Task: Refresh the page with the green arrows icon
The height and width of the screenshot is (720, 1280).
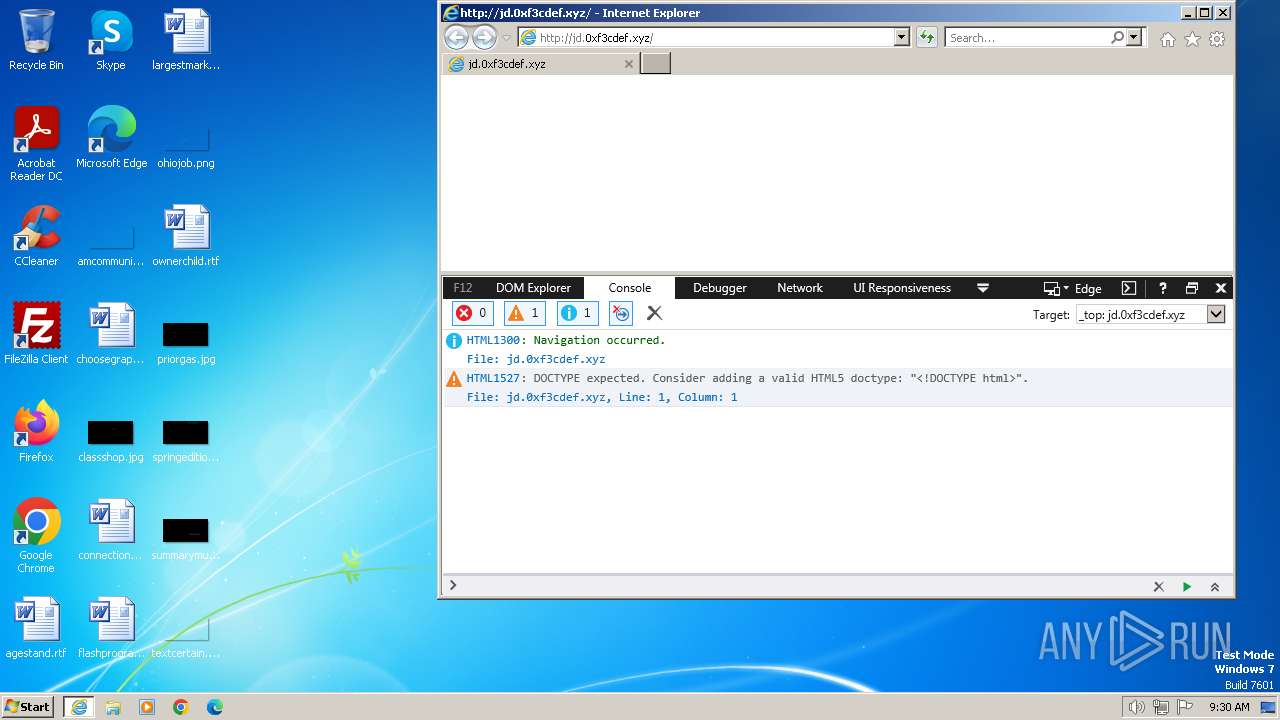Action: pyautogui.click(x=927, y=37)
